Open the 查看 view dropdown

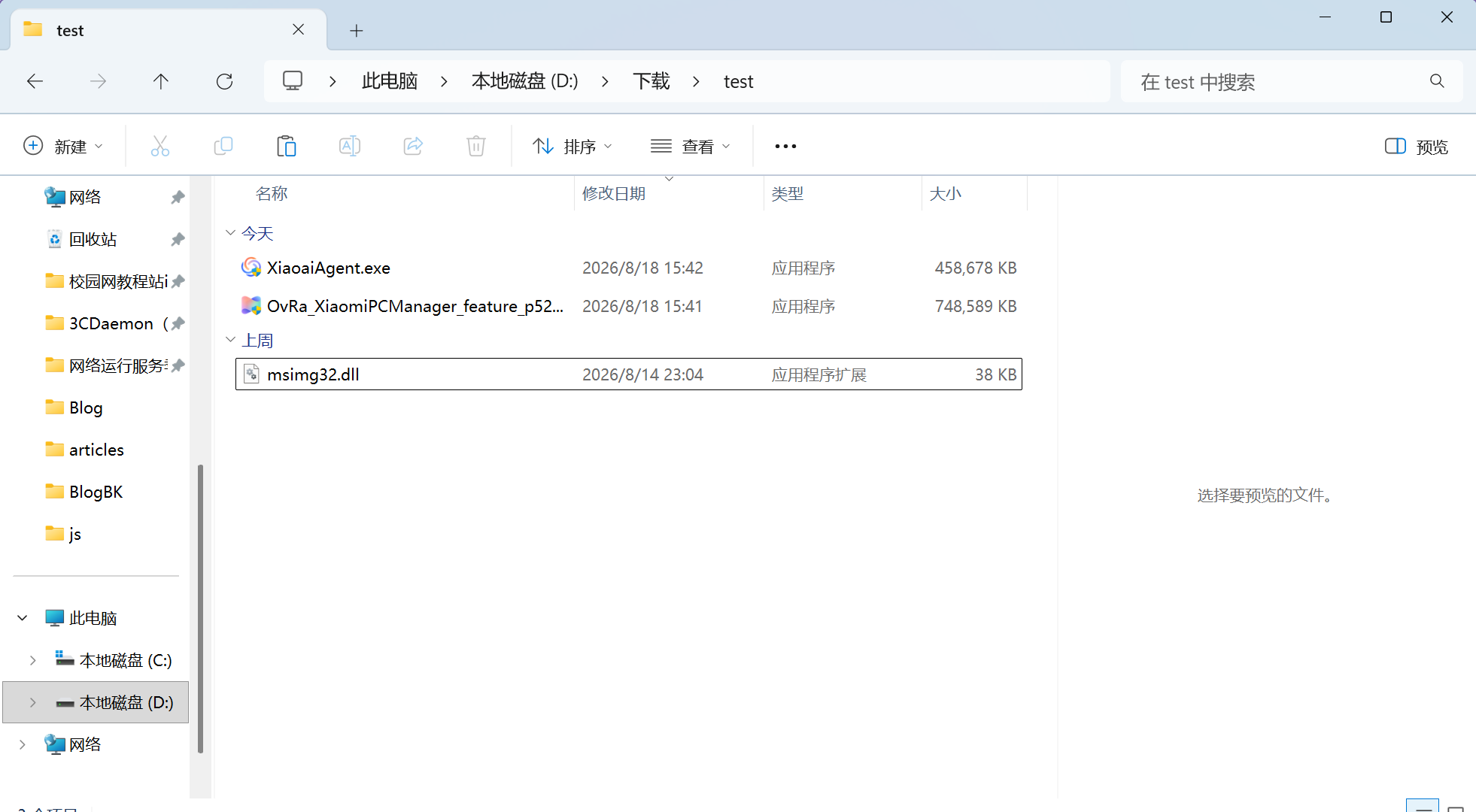[x=691, y=147]
